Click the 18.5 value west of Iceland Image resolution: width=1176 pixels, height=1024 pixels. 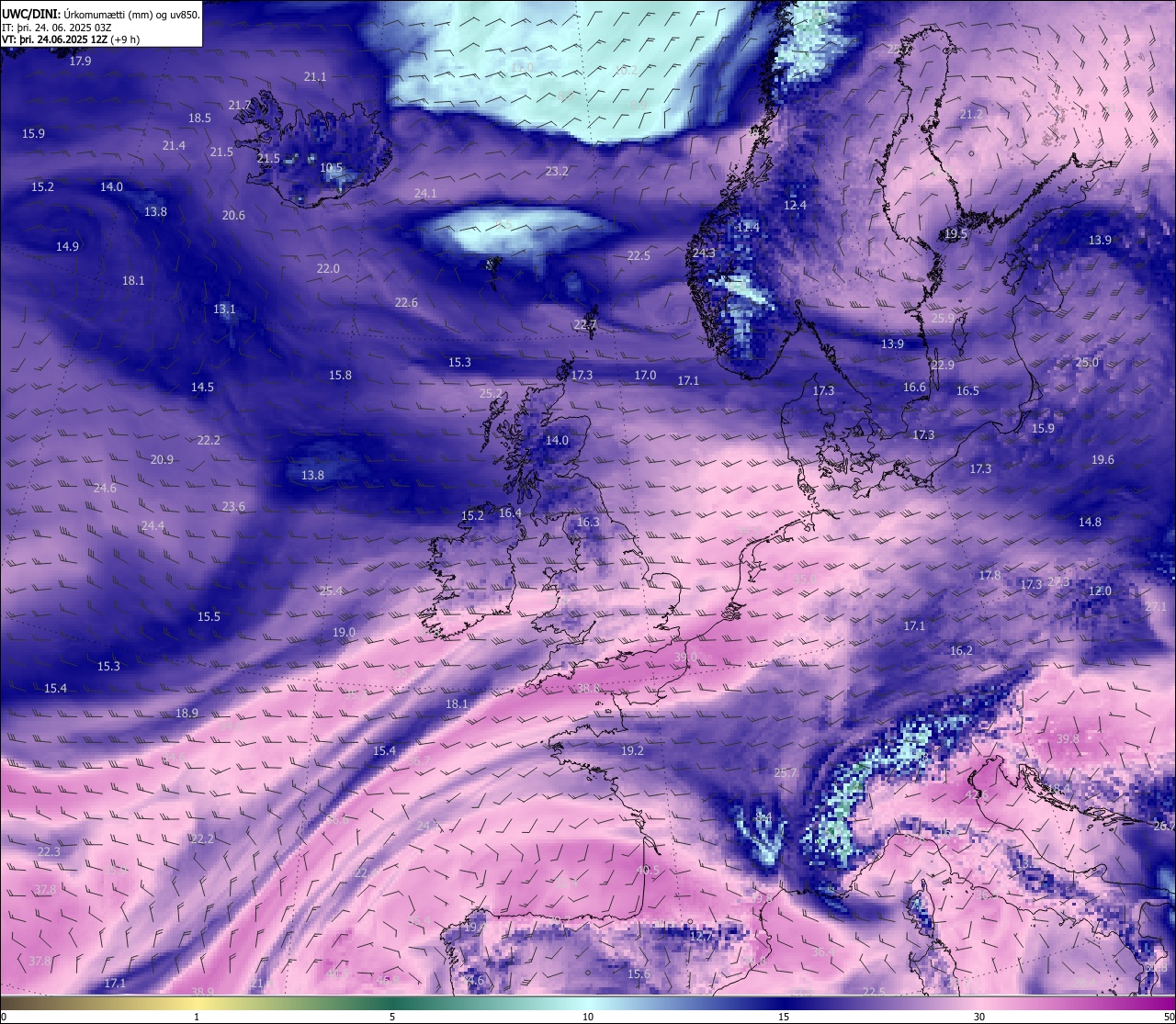(199, 118)
